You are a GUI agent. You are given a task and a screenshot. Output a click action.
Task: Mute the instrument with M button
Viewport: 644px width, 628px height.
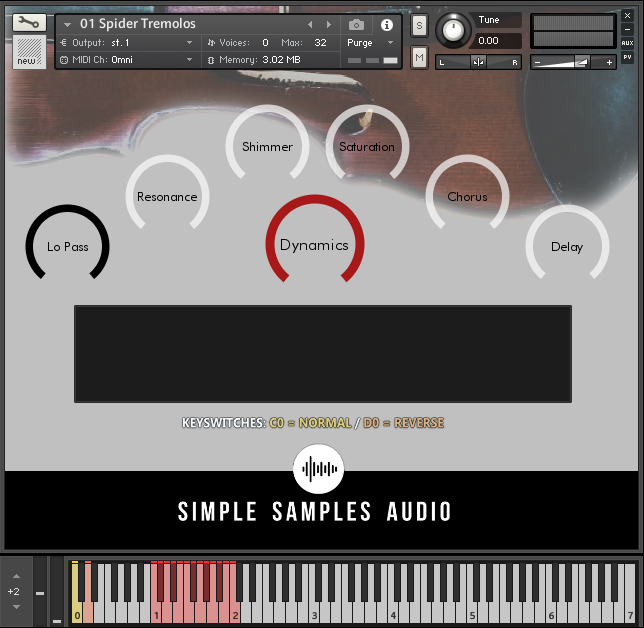419,57
